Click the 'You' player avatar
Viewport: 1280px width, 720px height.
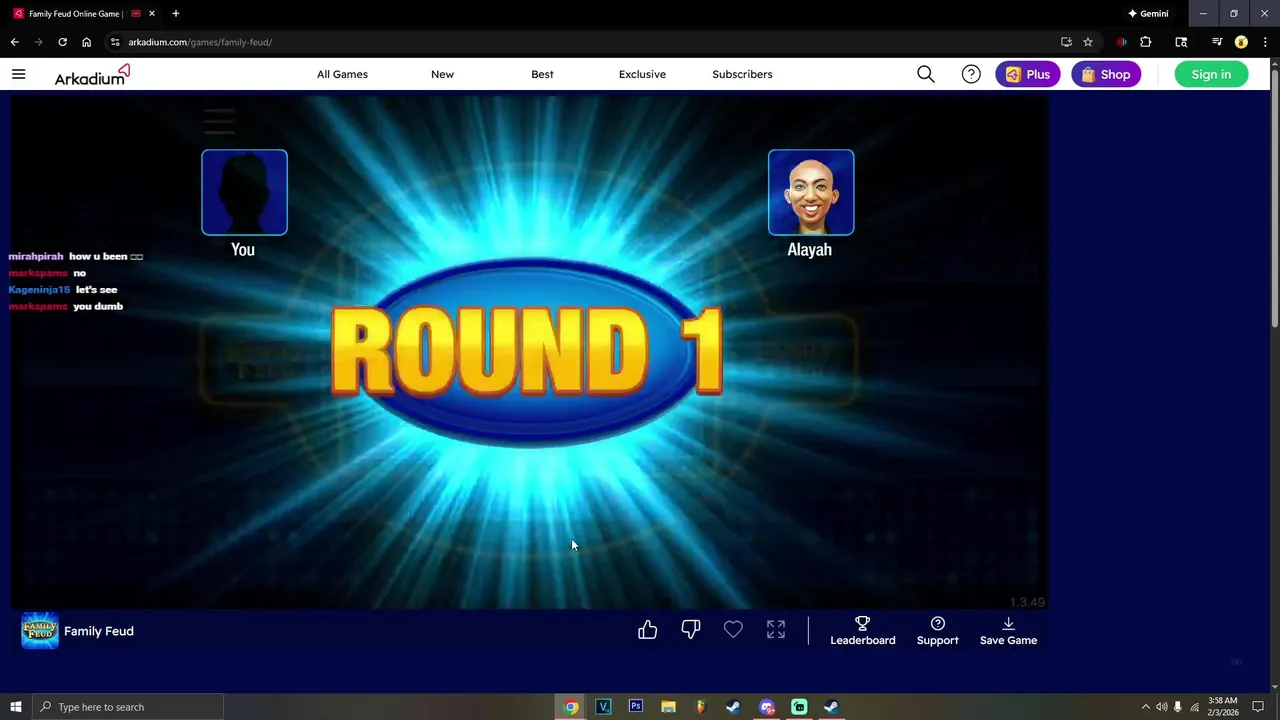pos(244,192)
